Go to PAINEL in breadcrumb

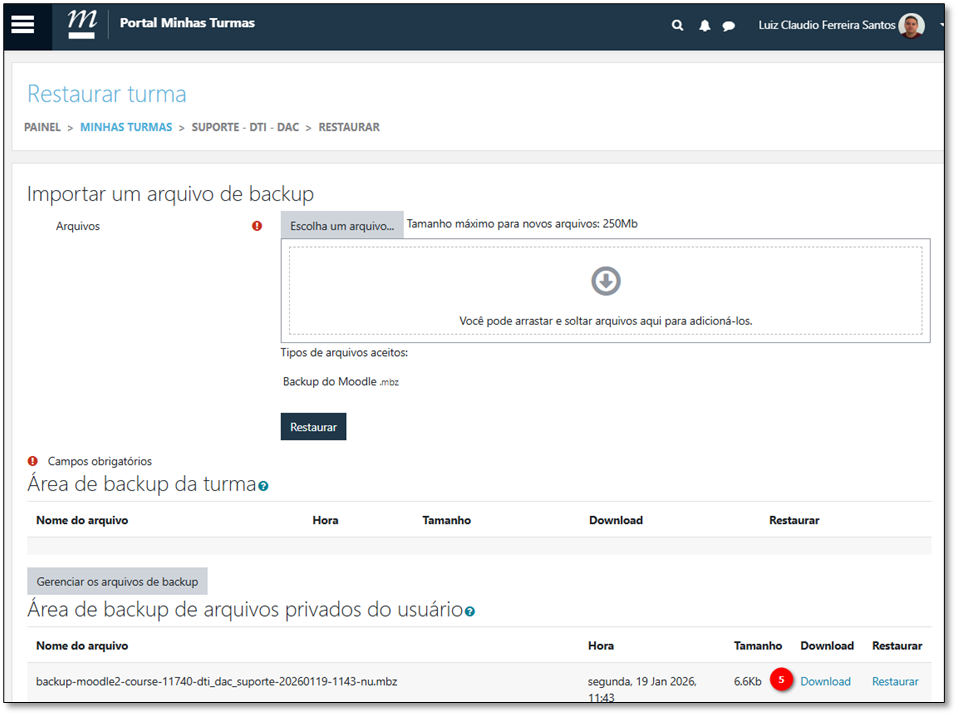pos(42,127)
